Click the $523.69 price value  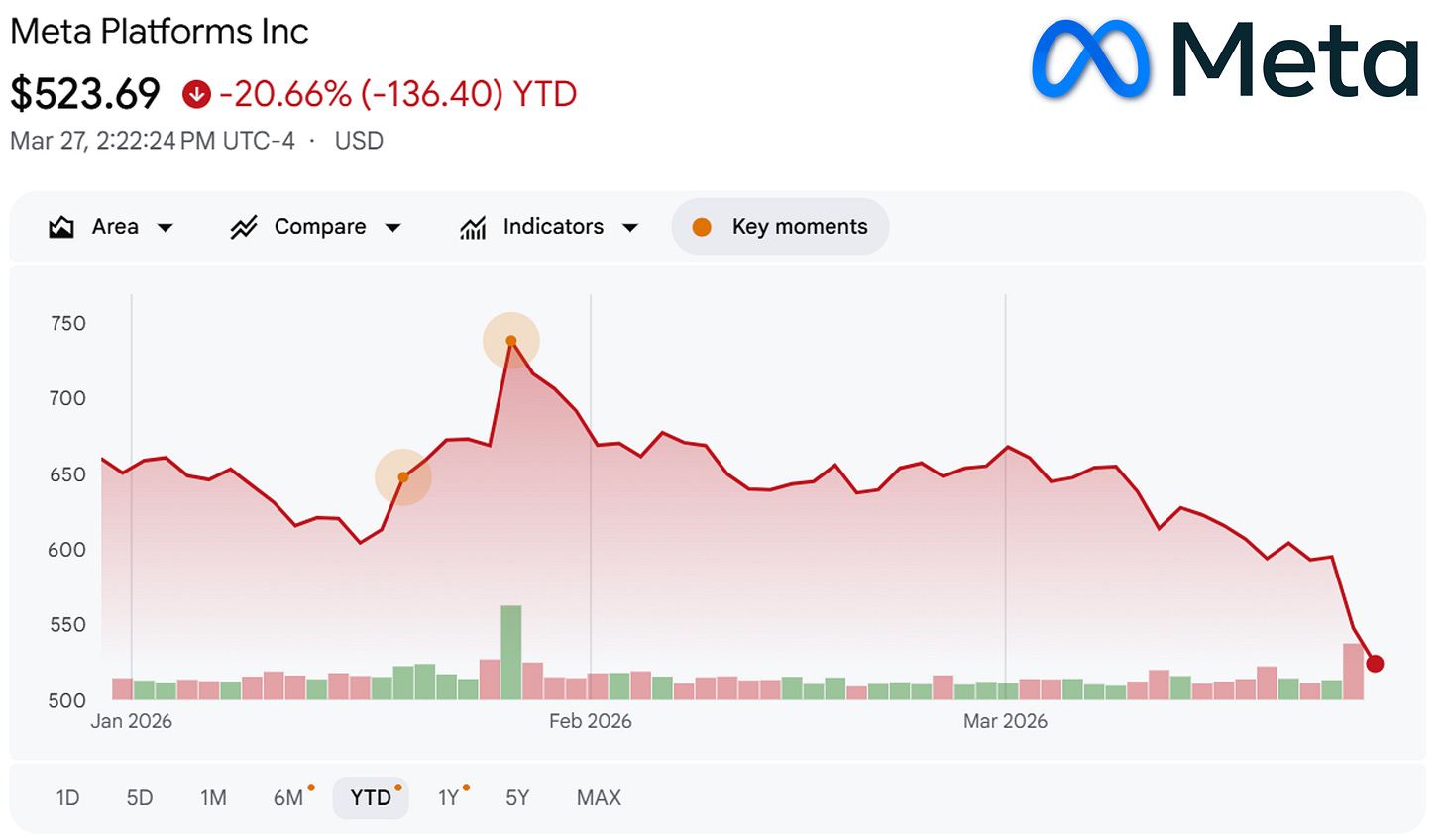point(85,94)
